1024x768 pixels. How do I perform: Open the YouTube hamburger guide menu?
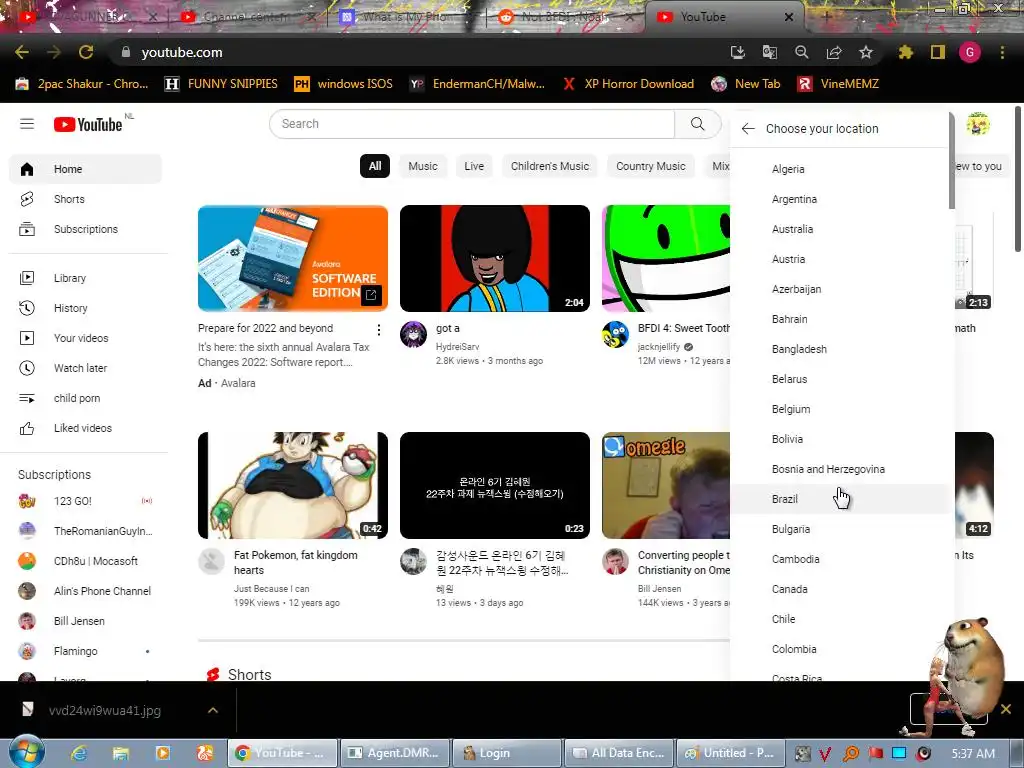(x=27, y=123)
